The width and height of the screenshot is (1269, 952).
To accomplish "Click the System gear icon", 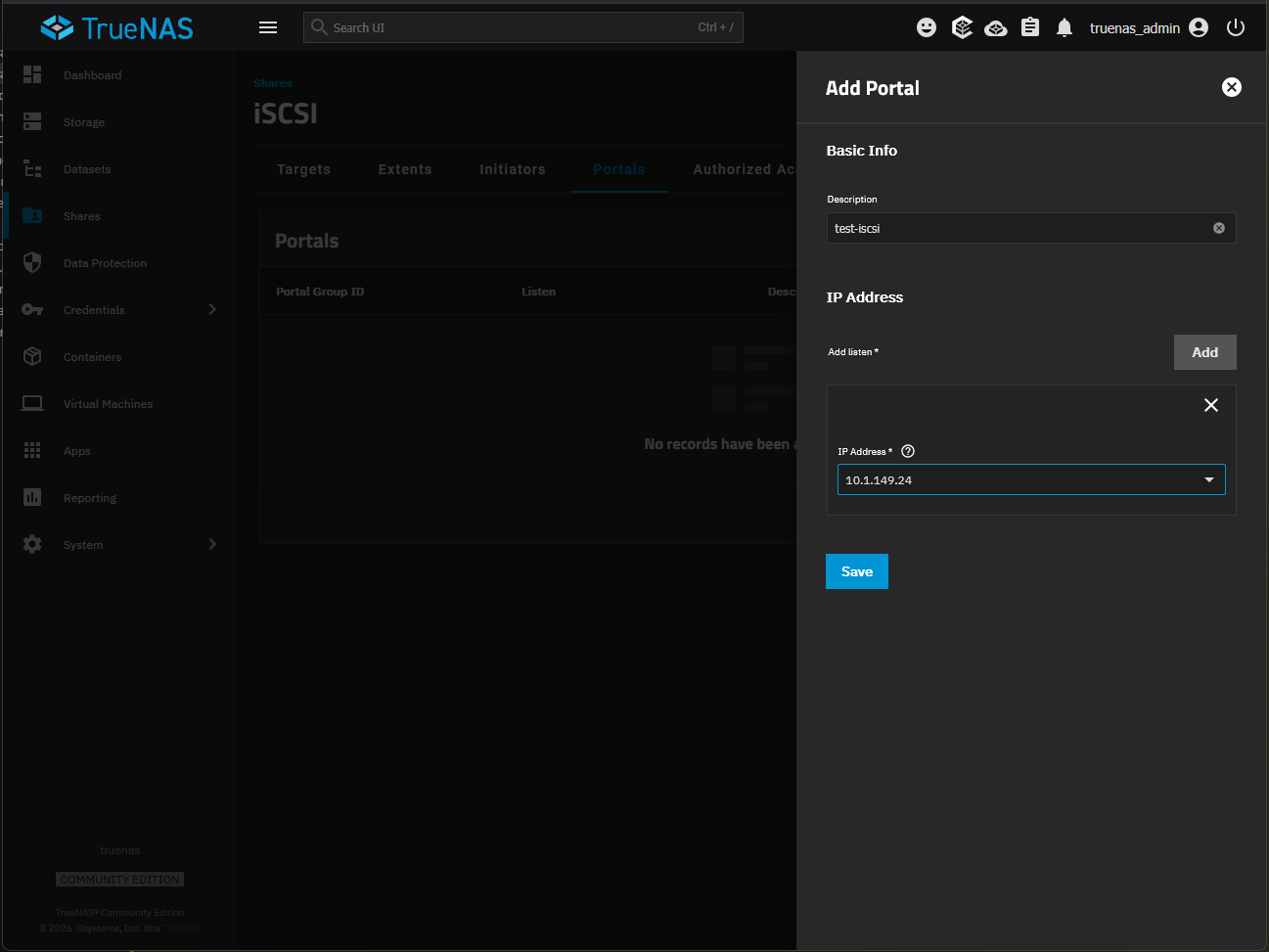I will [32, 544].
